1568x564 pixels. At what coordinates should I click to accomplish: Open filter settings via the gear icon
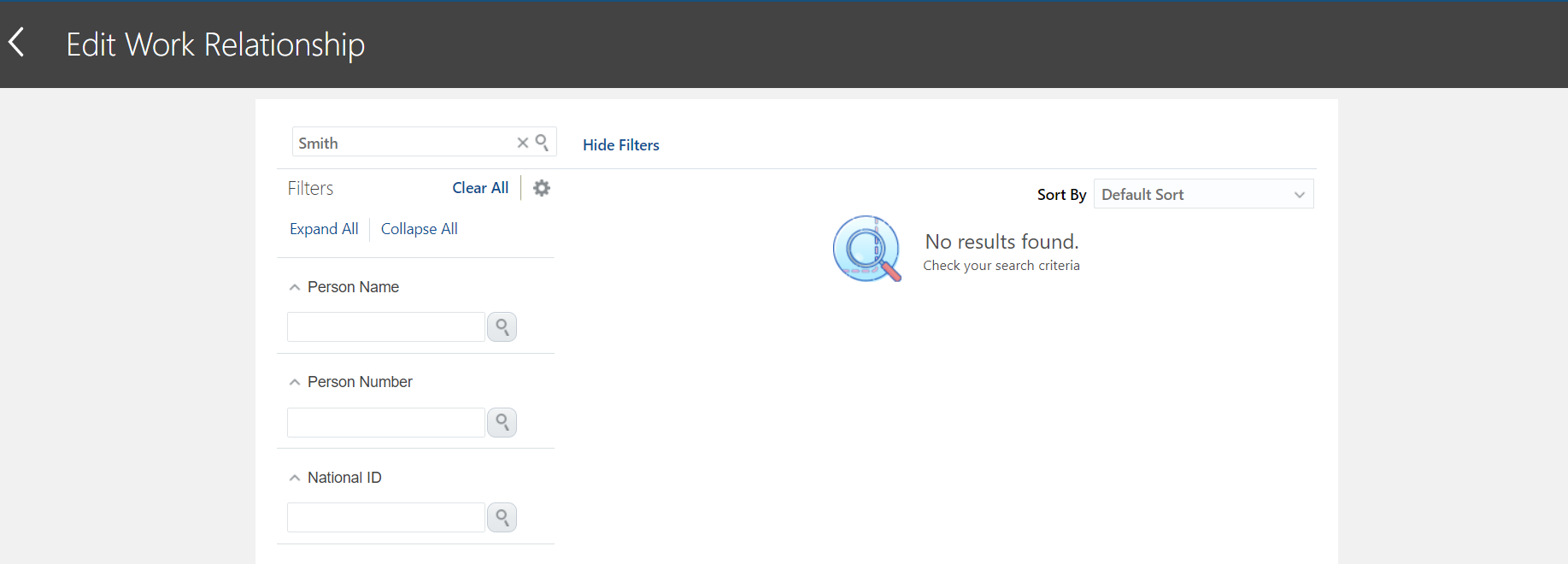tap(542, 188)
